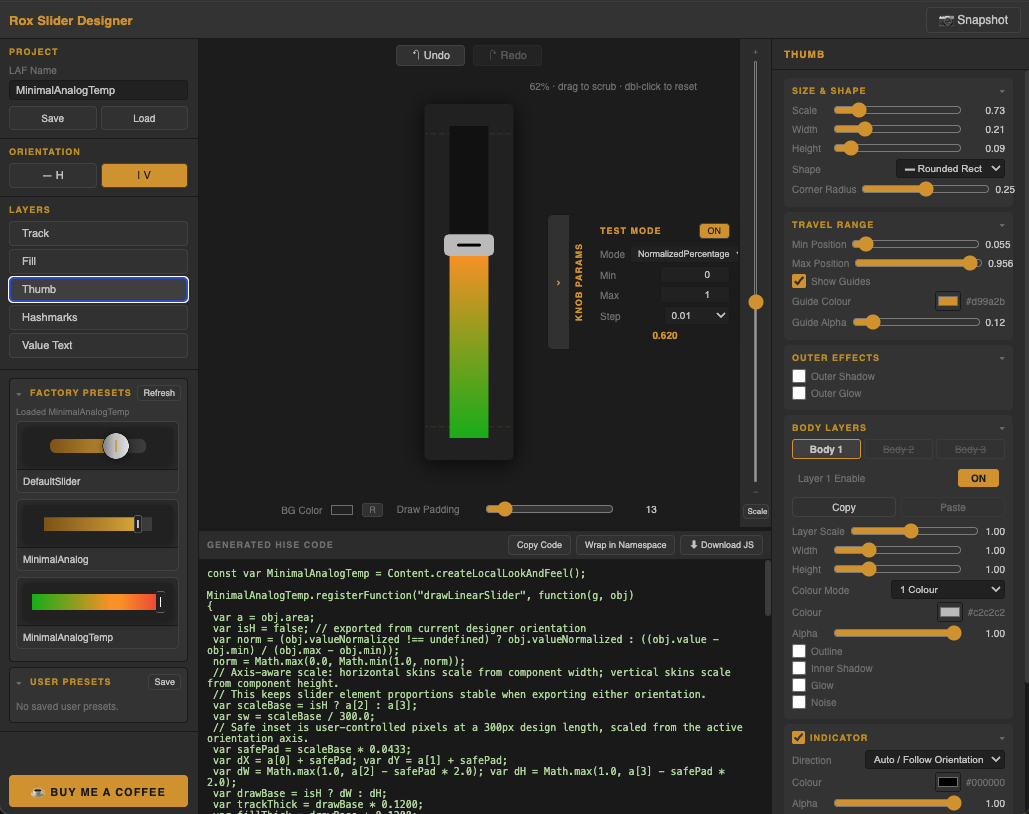Select the Value Text layer

(98, 345)
